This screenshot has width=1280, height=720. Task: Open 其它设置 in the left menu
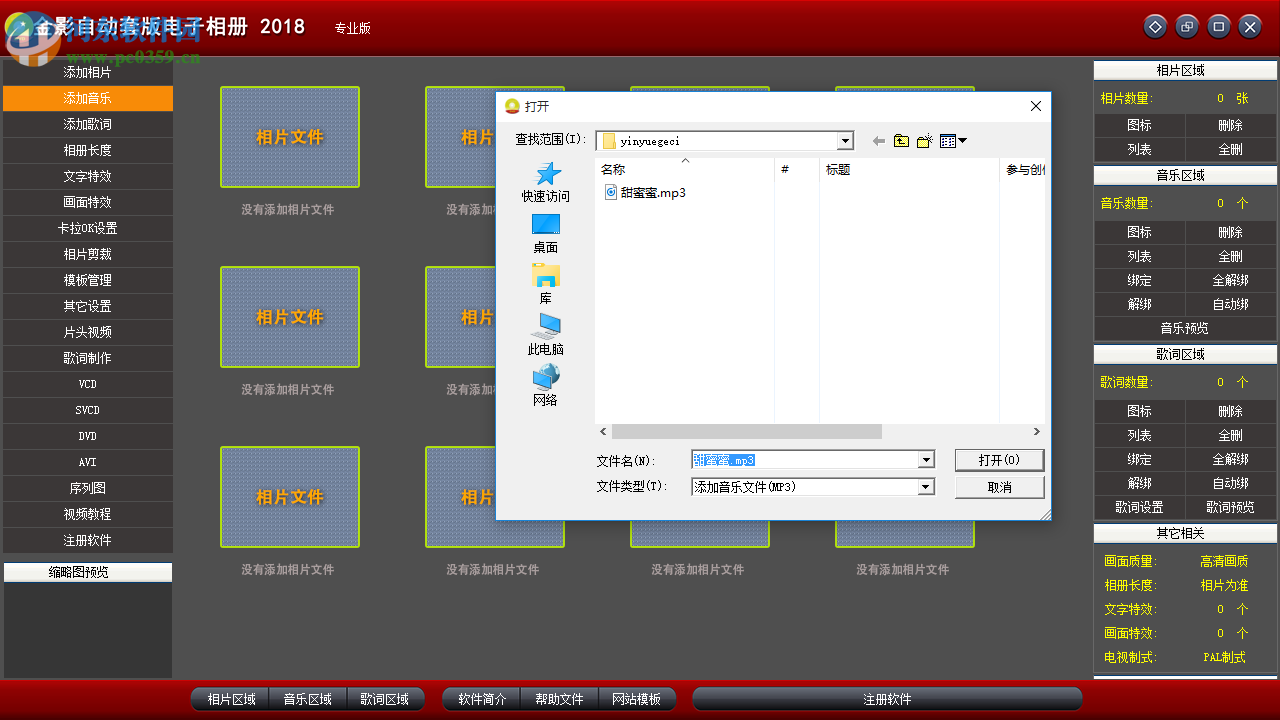(x=88, y=306)
